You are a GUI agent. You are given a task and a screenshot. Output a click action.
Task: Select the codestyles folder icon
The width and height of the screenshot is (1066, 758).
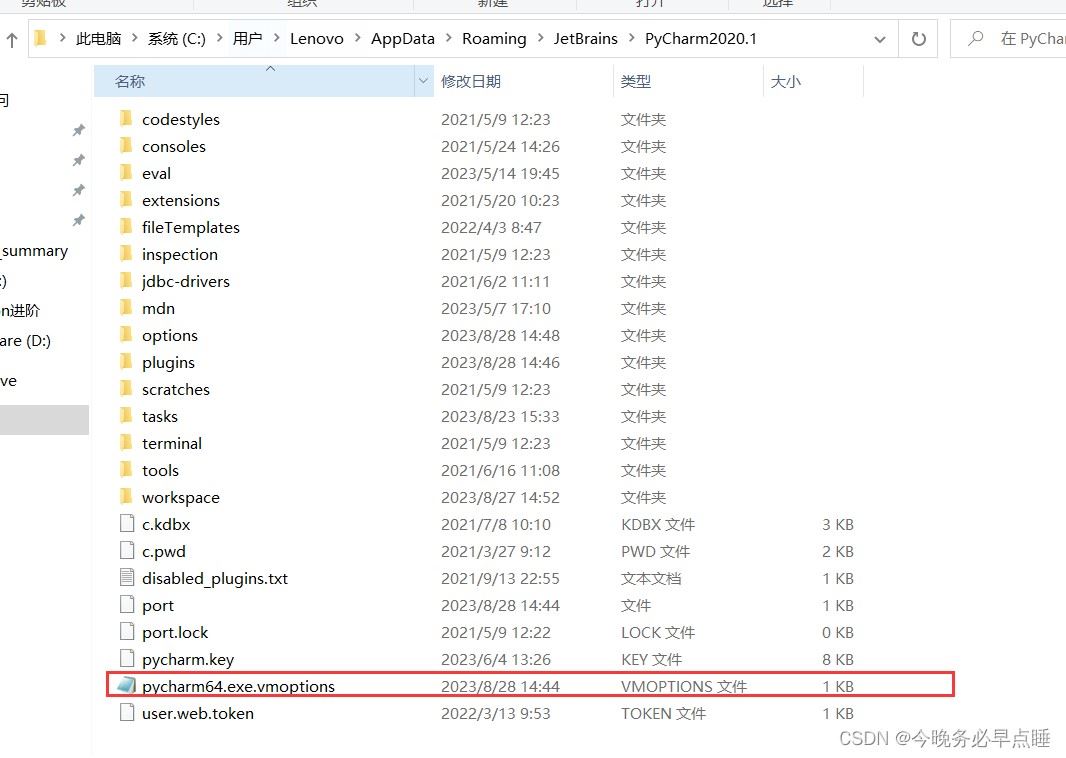pos(126,119)
